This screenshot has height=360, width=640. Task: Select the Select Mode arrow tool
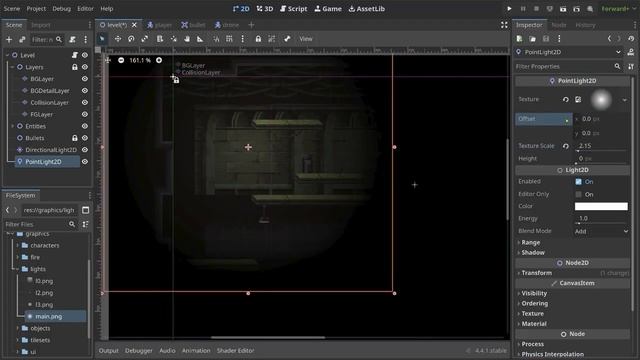(x=102, y=39)
